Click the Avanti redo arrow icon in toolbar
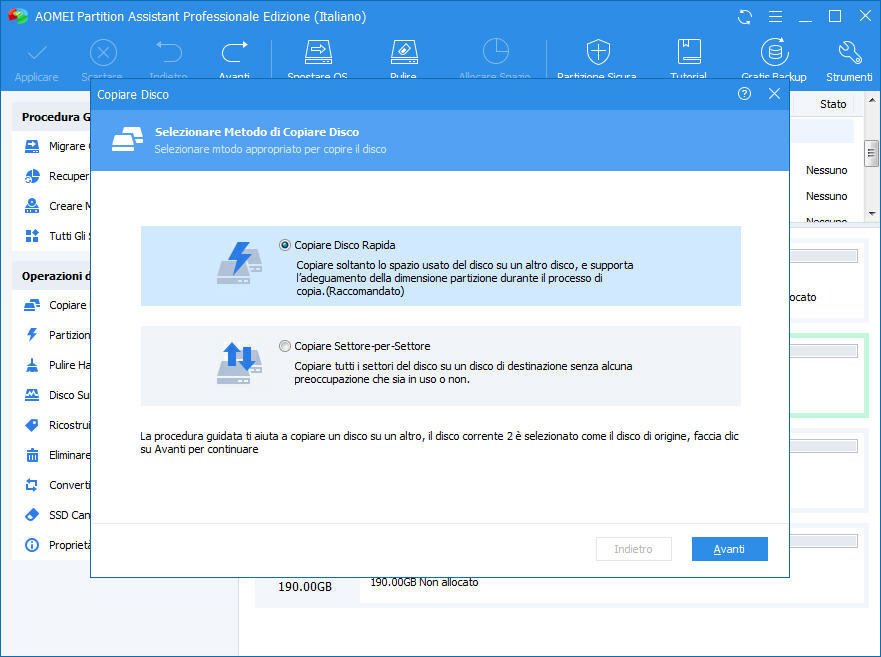 pos(234,52)
